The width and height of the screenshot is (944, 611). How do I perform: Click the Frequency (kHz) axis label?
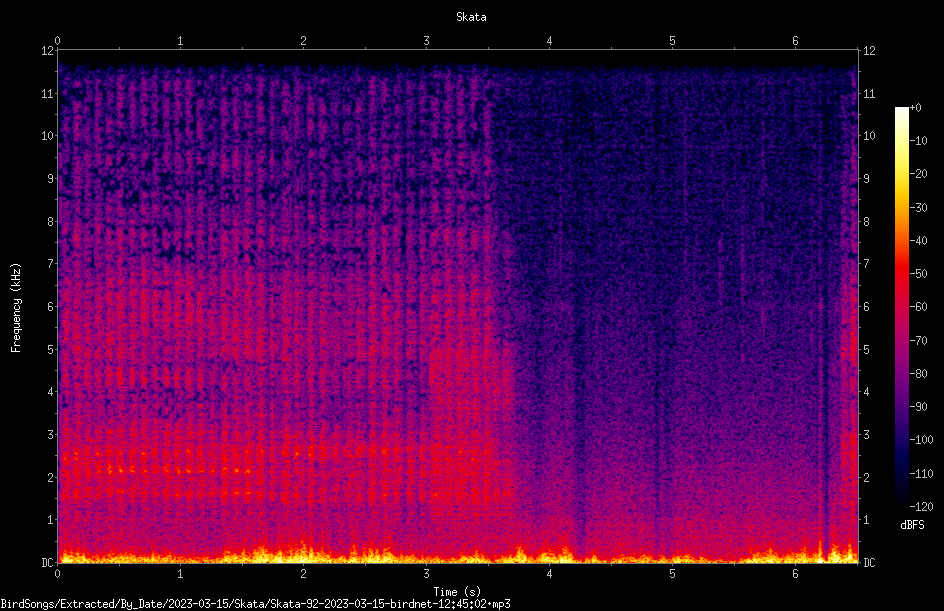pos(16,307)
